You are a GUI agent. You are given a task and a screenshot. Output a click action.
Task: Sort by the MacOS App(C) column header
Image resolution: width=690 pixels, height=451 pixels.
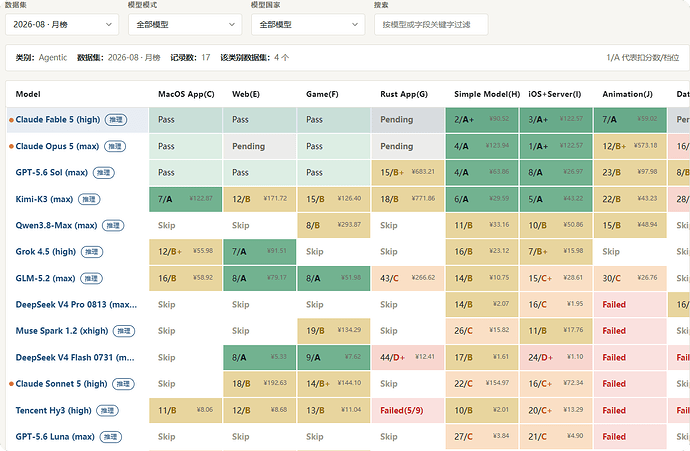click(186, 94)
